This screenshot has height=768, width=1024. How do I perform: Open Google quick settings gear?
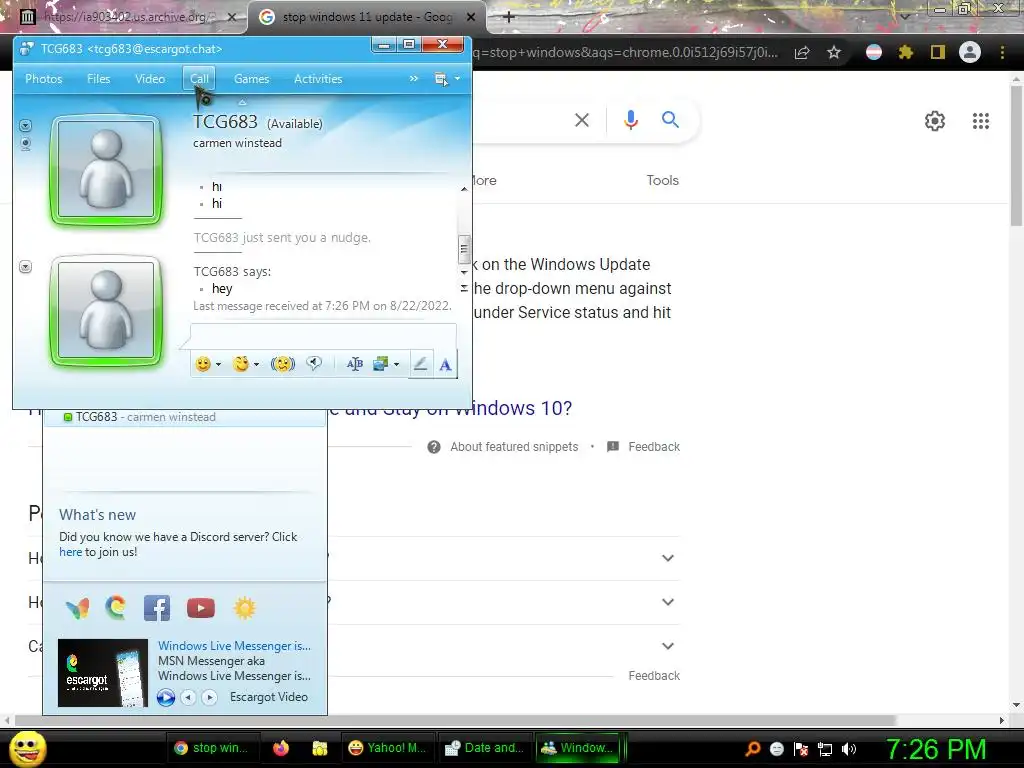[935, 121]
